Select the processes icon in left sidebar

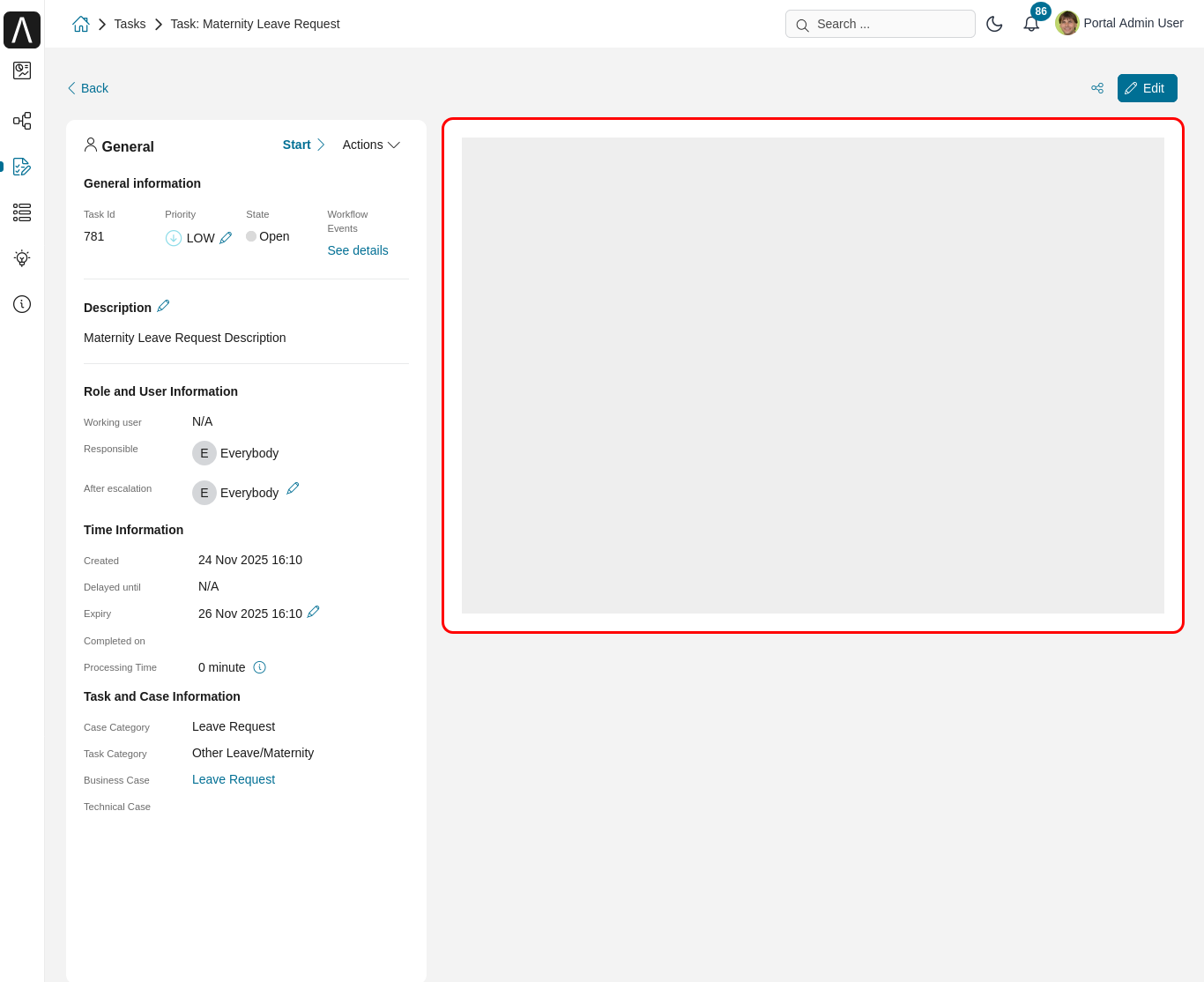[x=21, y=121]
